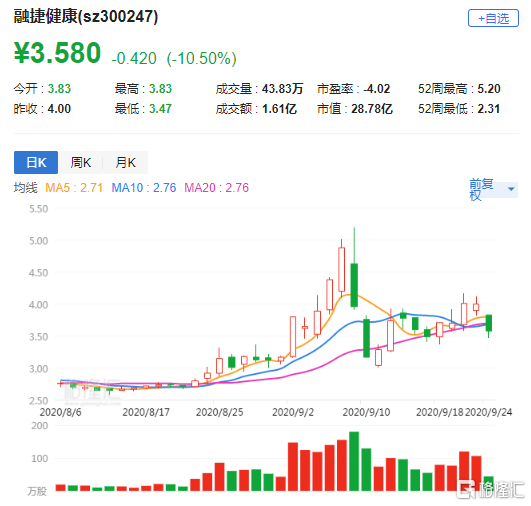Switch to the 周K weekly chart tab
The image size is (531, 506).
(81, 163)
